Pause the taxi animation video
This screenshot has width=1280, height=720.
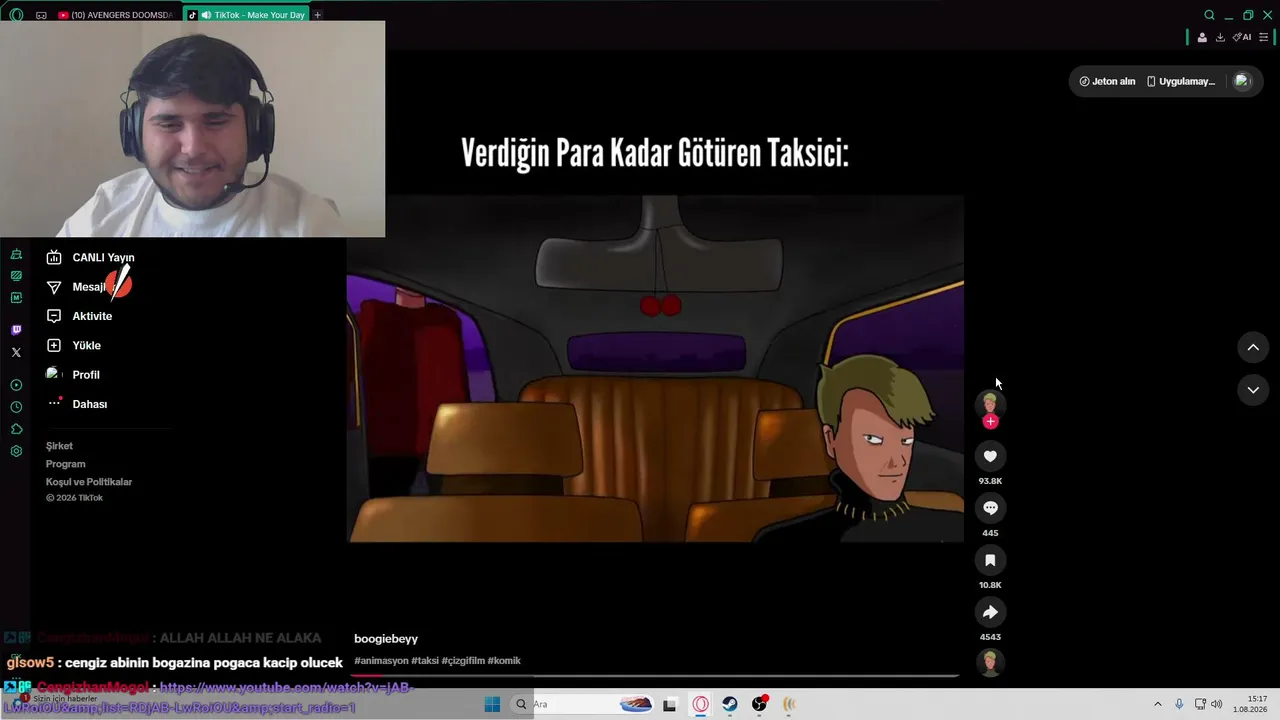(x=655, y=368)
